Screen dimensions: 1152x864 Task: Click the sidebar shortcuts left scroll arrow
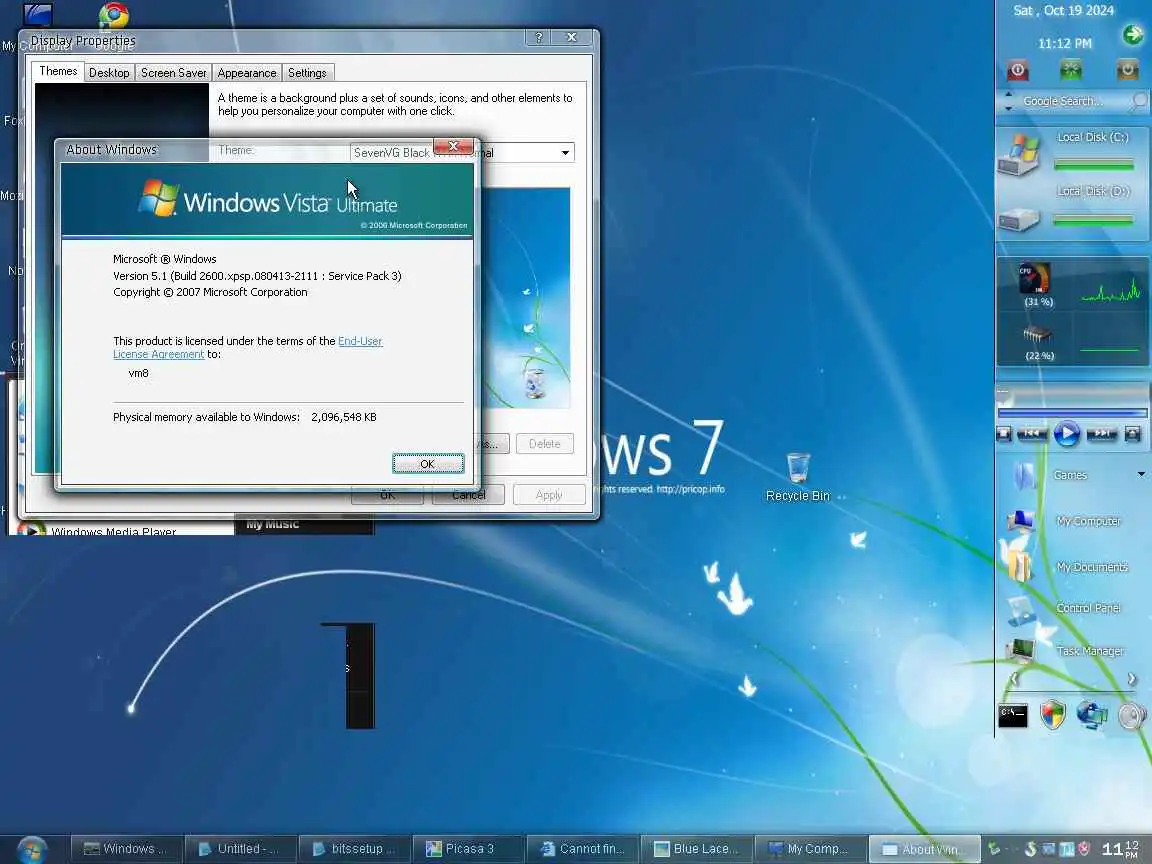coord(1014,680)
